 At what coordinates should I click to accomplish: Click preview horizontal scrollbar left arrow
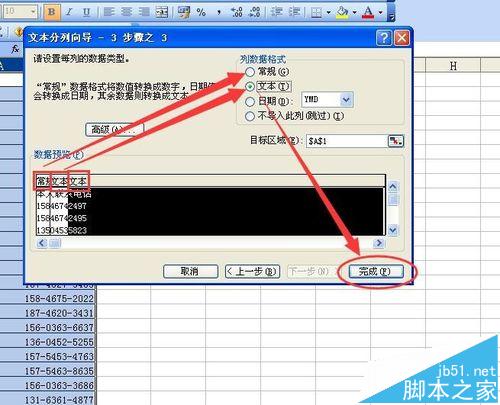[x=42, y=243]
